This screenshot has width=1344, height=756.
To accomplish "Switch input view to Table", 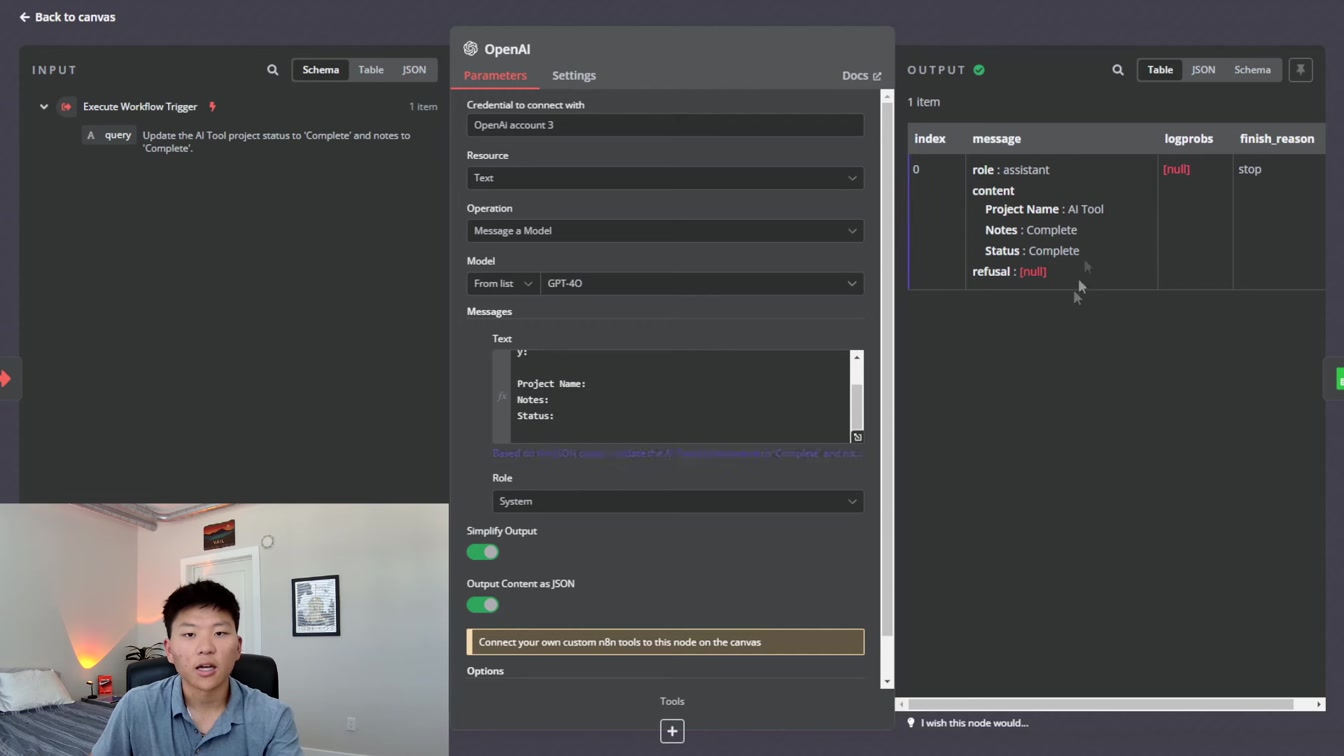I will [371, 70].
